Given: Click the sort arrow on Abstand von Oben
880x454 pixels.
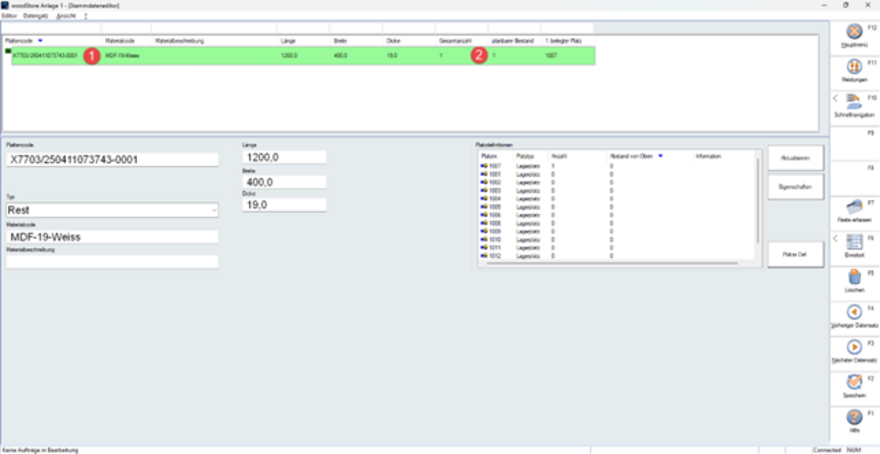Looking at the screenshot, I should (661, 156).
